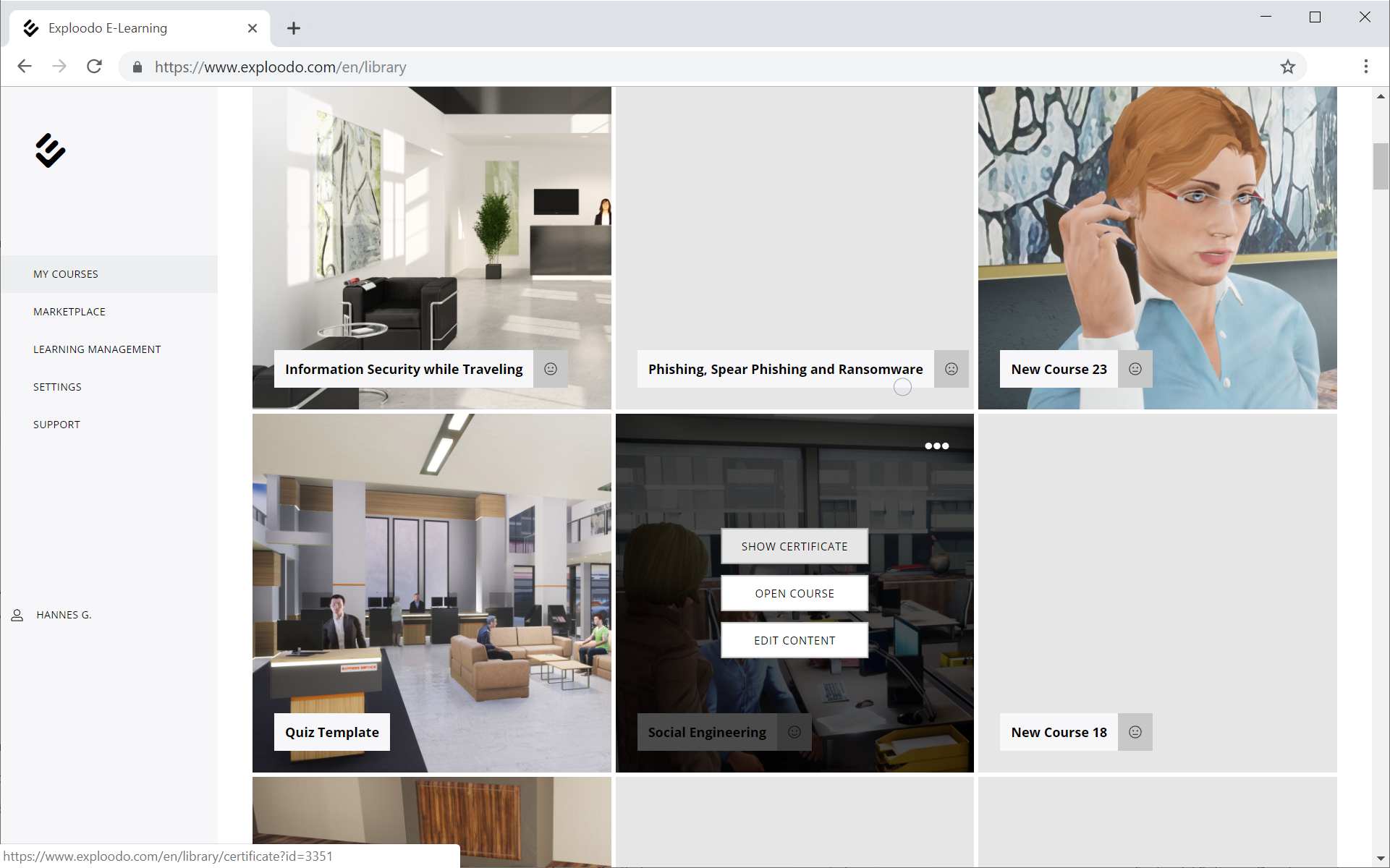Click smiley icon on Phishing course card
The width and height of the screenshot is (1390, 868).
951,369
